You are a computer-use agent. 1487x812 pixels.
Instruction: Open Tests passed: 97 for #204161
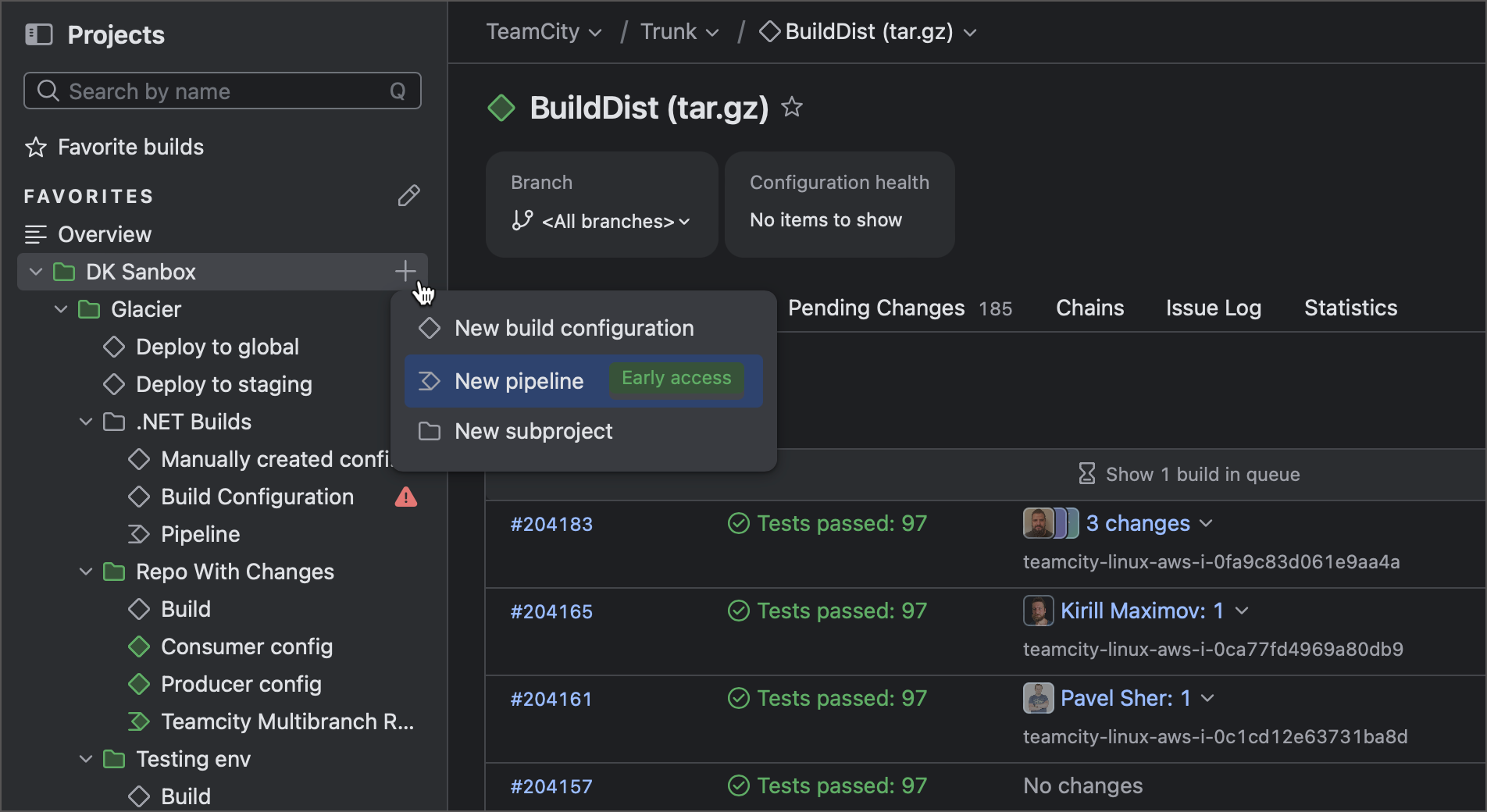tap(828, 698)
